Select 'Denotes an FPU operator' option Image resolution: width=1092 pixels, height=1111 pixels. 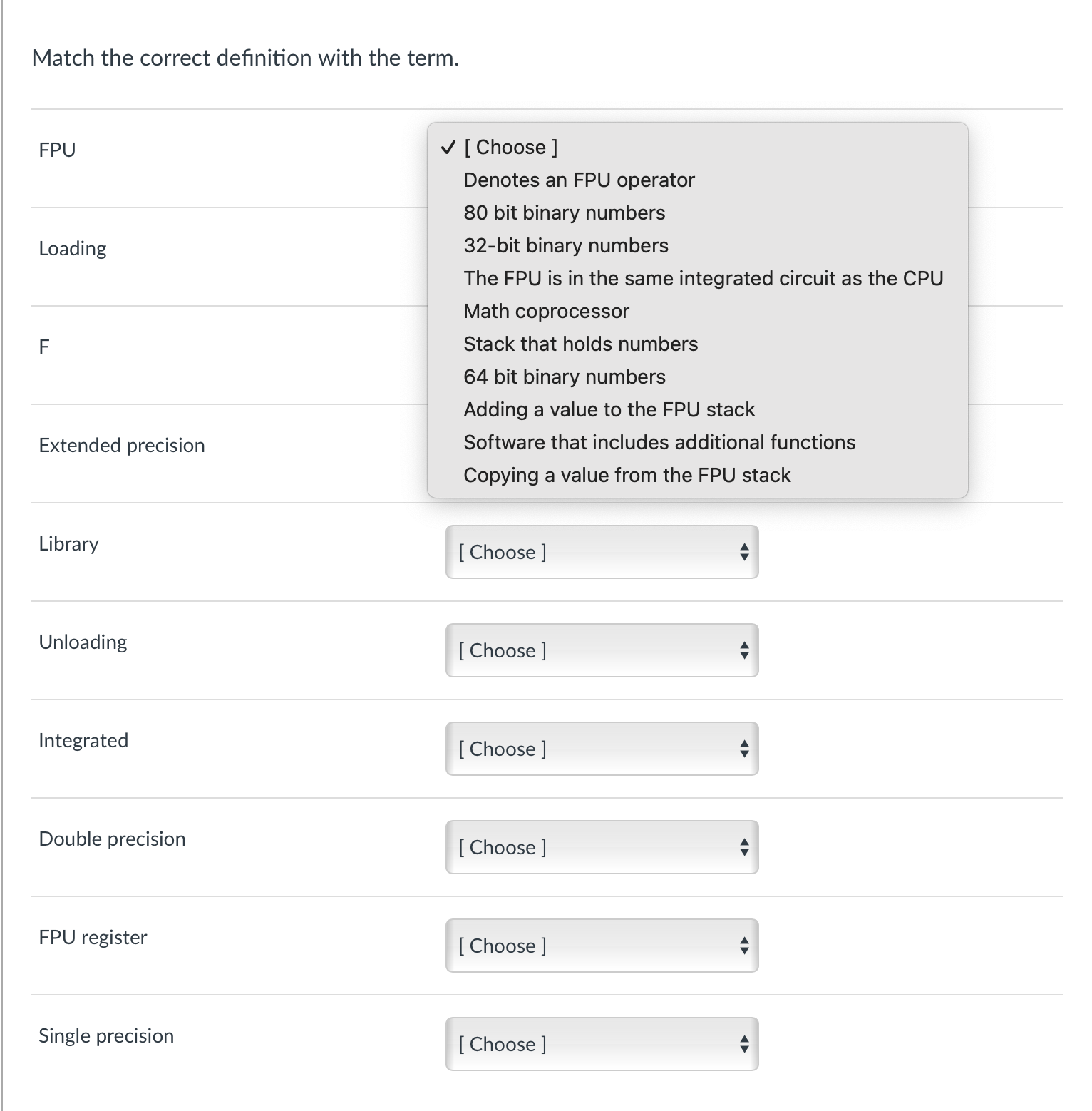click(x=579, y=180)
